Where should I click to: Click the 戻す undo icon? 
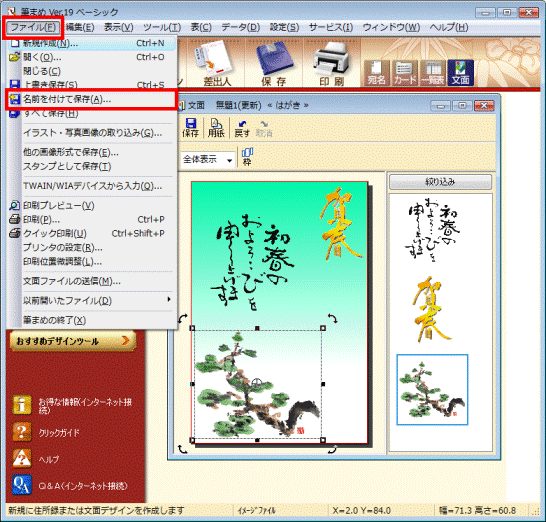[x=242, y=127]
